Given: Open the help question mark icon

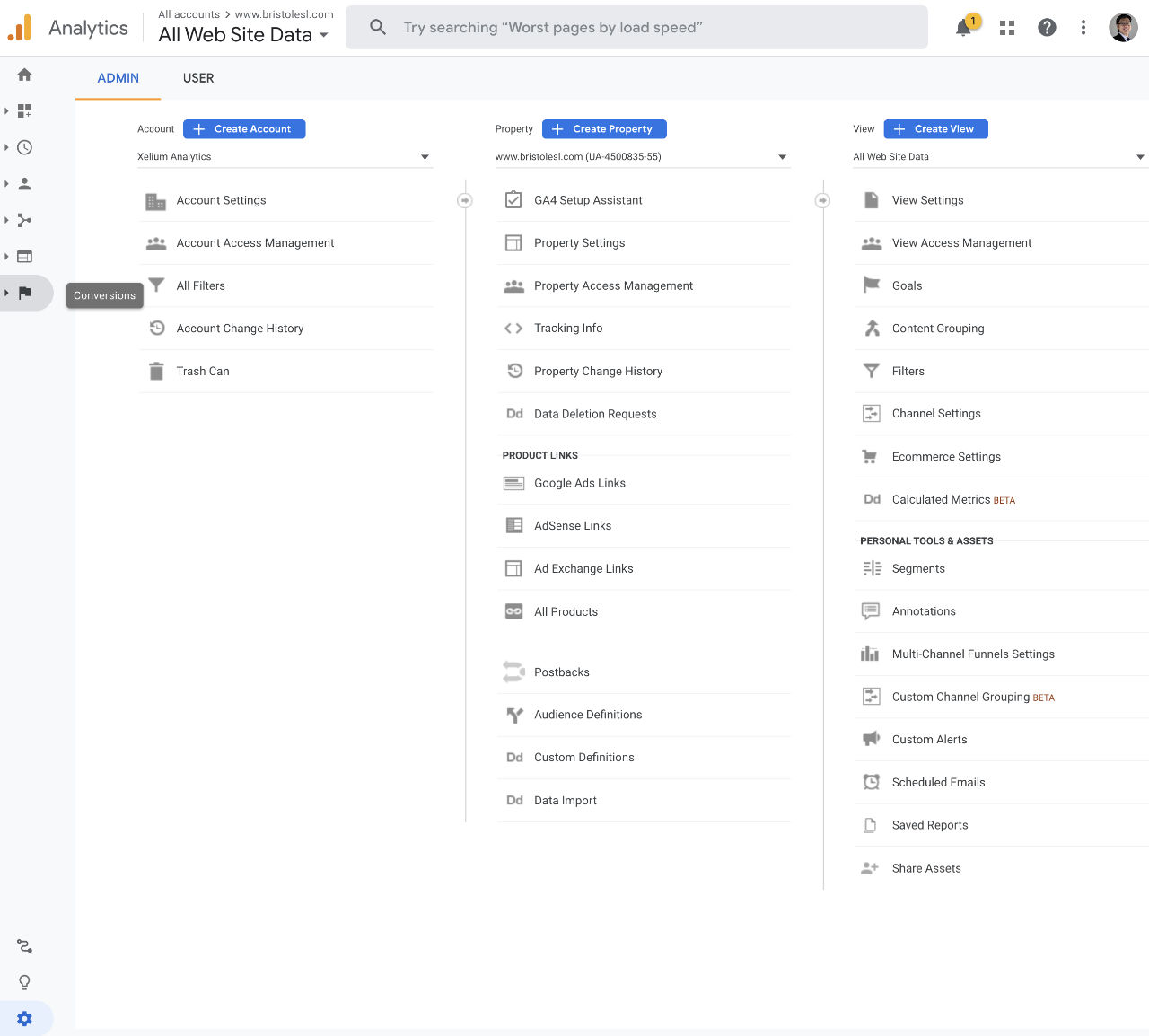Looking at the screenshot, I should [1047, 28].
